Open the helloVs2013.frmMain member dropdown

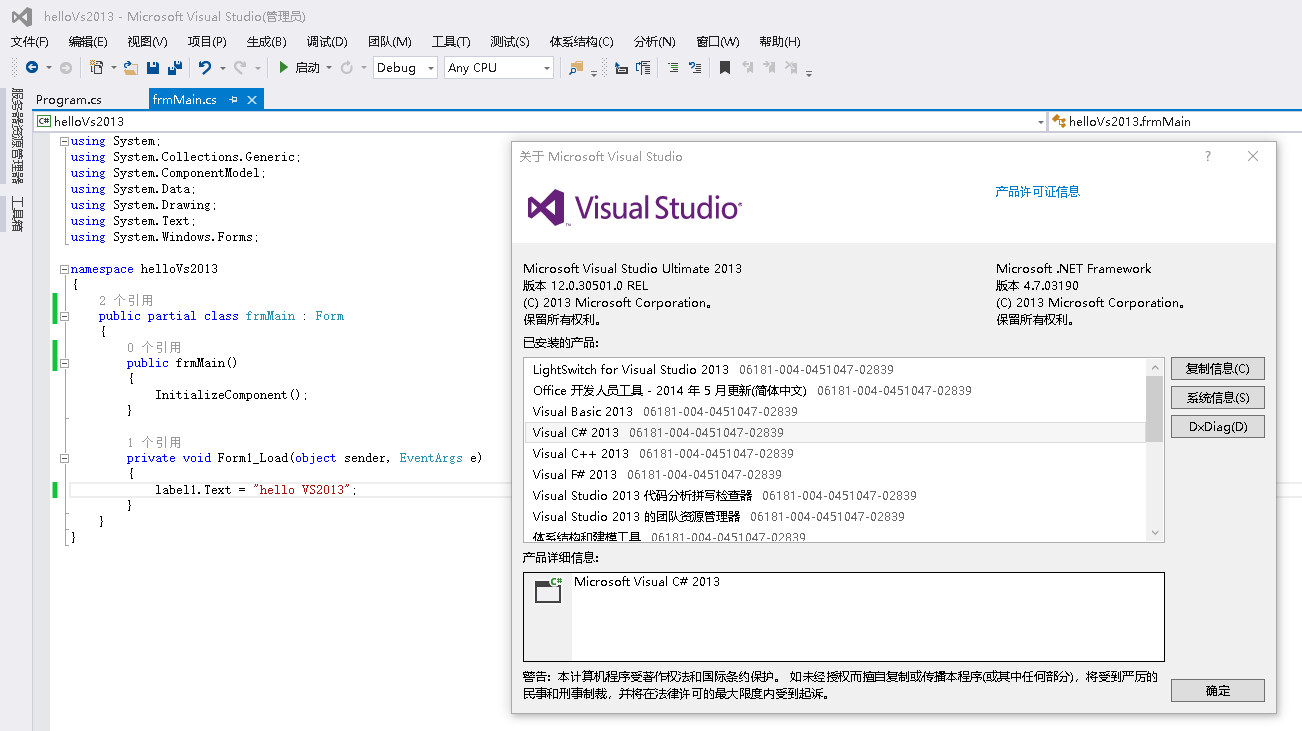click(x=1174, y=121)
